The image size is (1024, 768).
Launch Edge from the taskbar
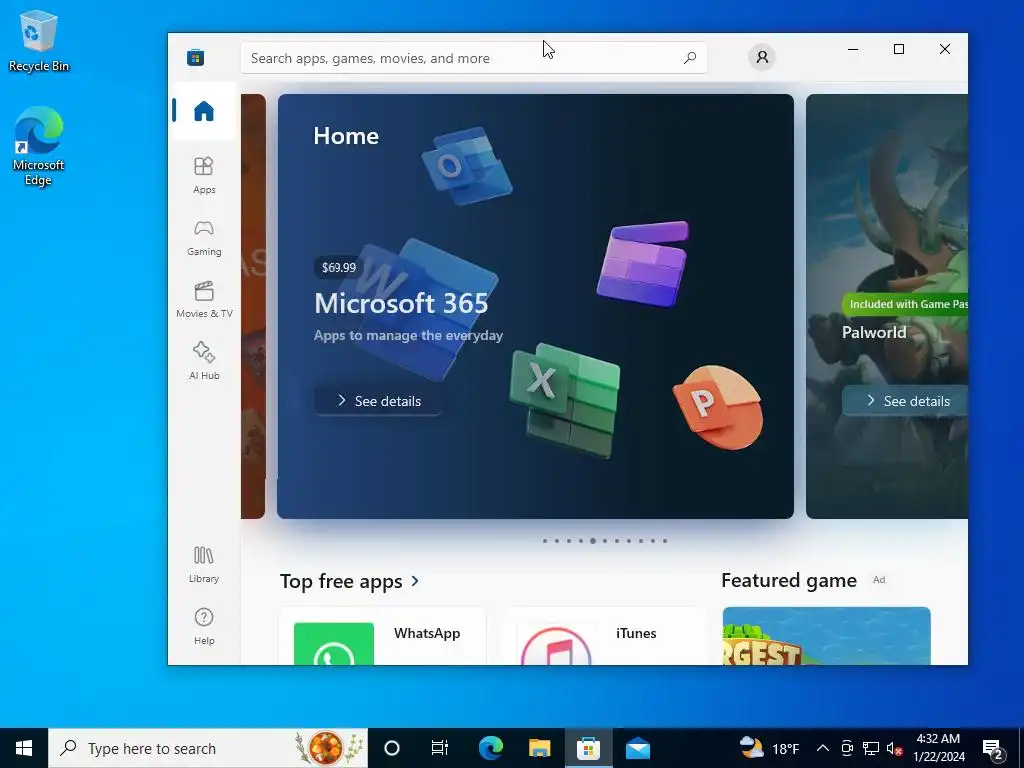(490, 748)
